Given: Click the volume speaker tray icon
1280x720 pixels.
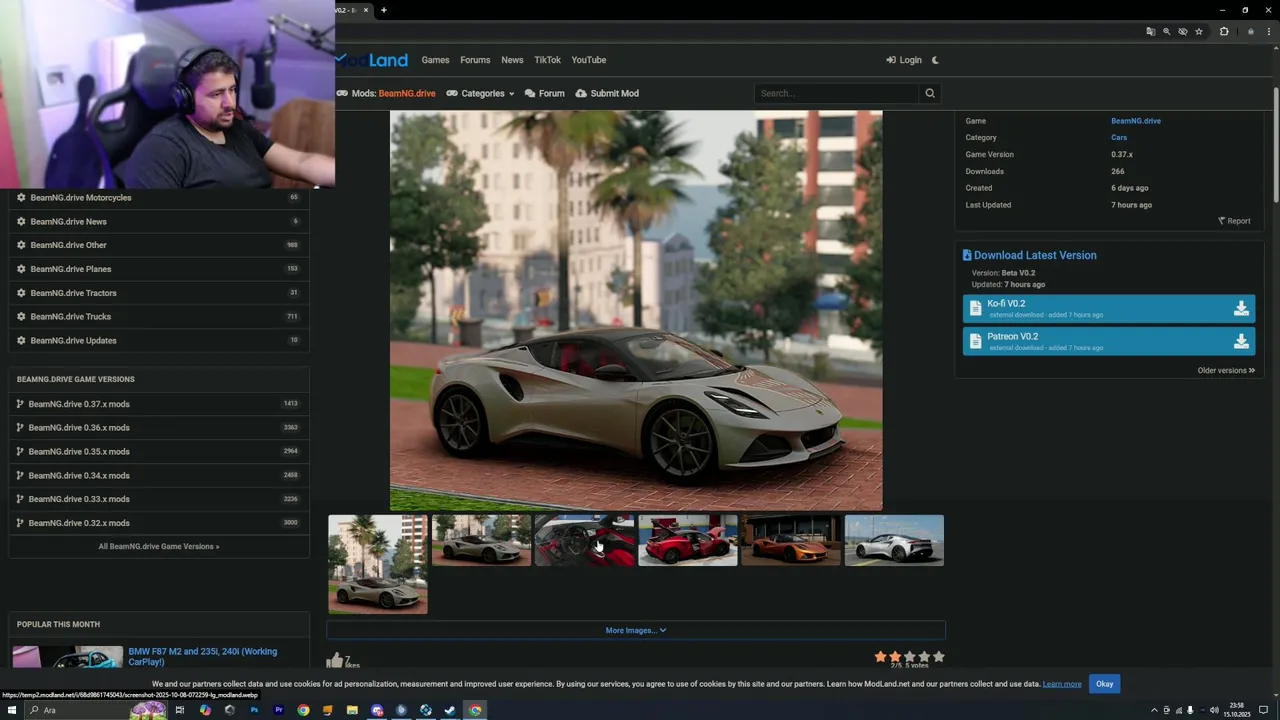Looking at the screenshot, I should (x=1214, y=710).
